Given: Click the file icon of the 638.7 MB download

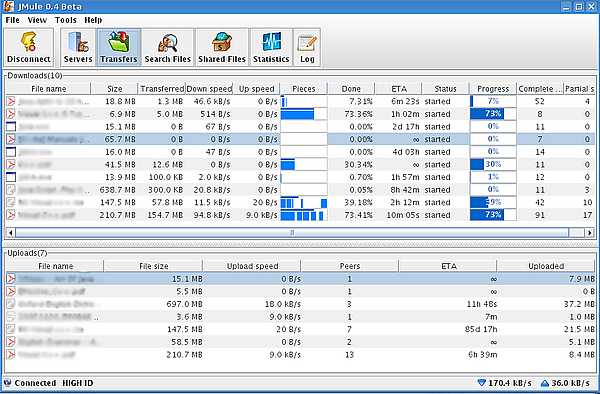Looking at the screenshot, I should 11,190.
